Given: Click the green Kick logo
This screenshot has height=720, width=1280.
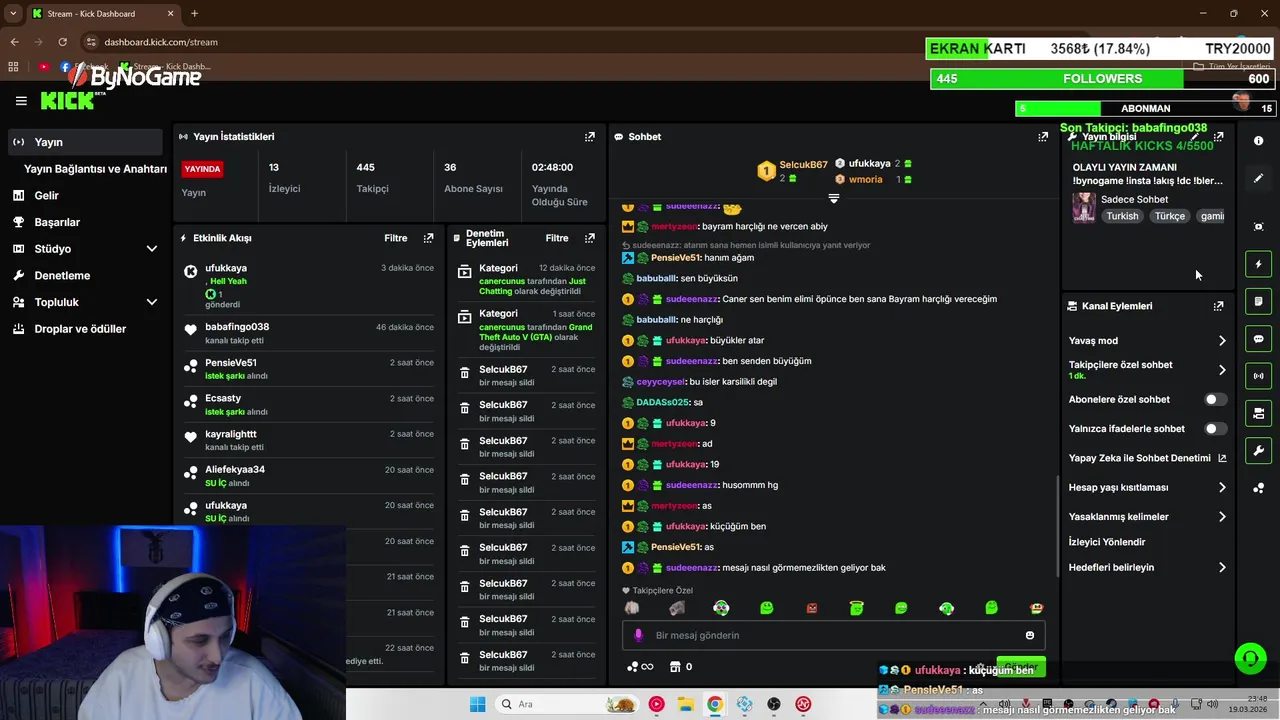Looking at the screenshot, I should point(67,100).
